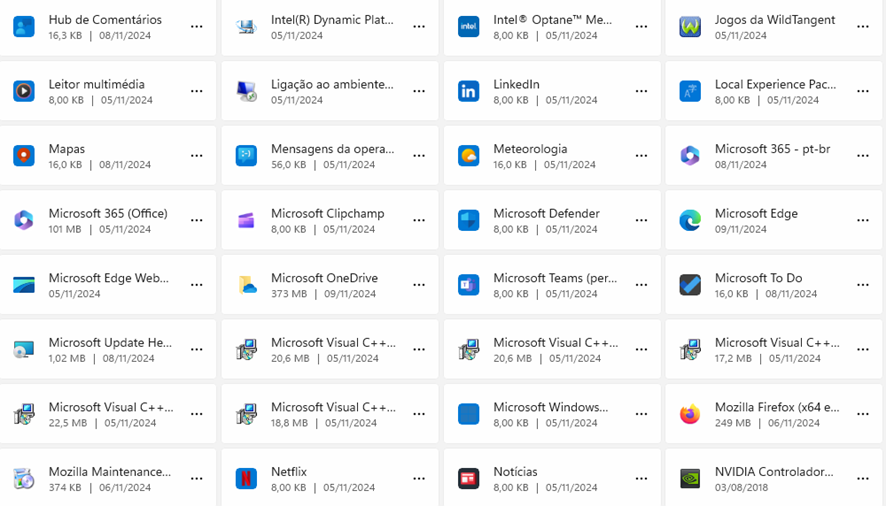Show more options for Leitor multimédia
The height and width of the screenshot is (506, 886).
coord(197,91)
